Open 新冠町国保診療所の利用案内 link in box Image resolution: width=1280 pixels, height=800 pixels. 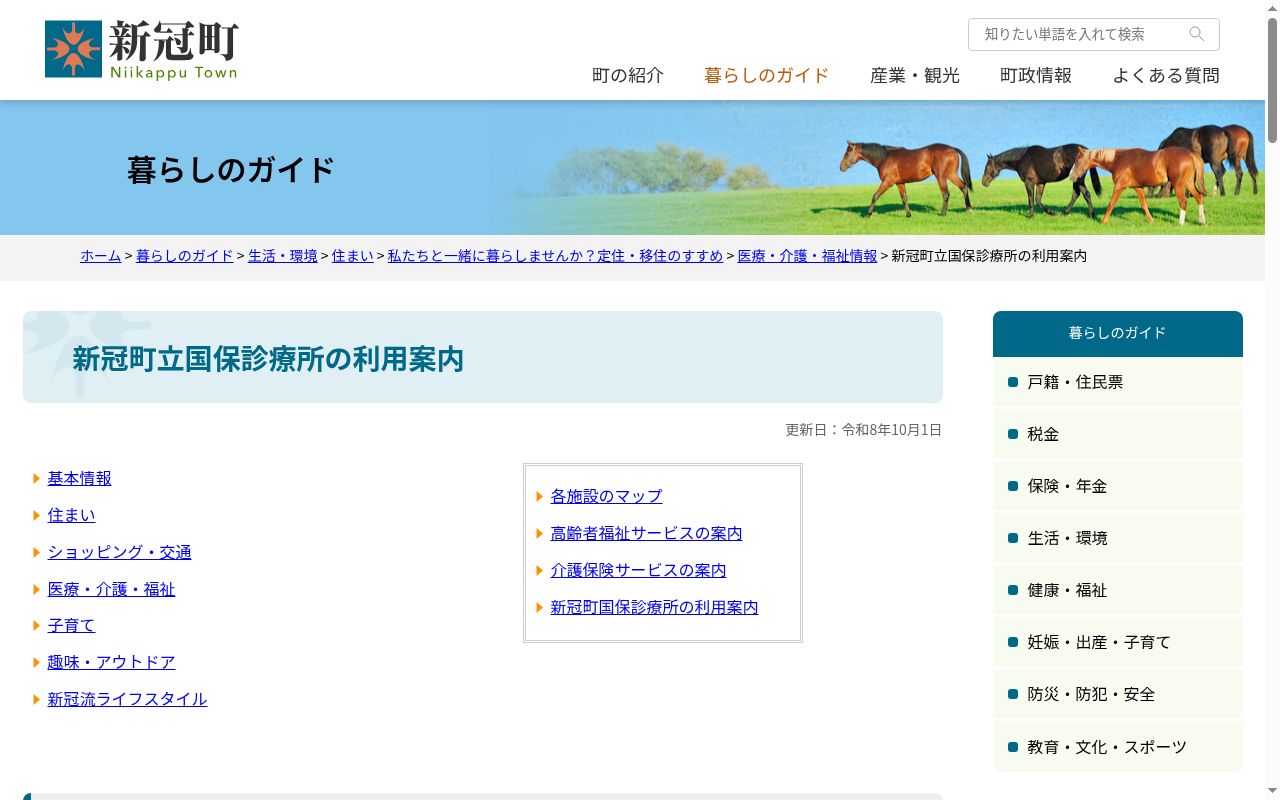[x=655, y=608]
